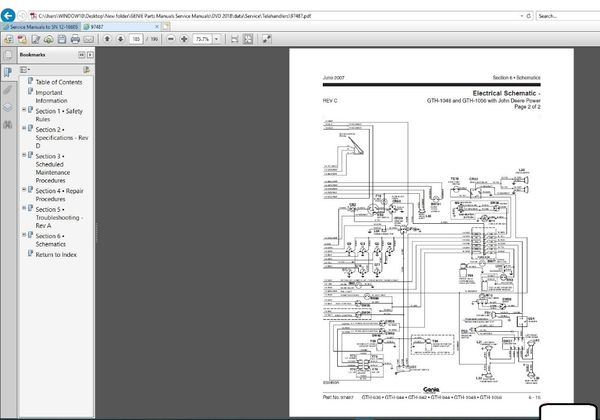Open Table of Contents bookmark
Image resolution: width=600 pixels, height=420 pixels.
(58, 81)
